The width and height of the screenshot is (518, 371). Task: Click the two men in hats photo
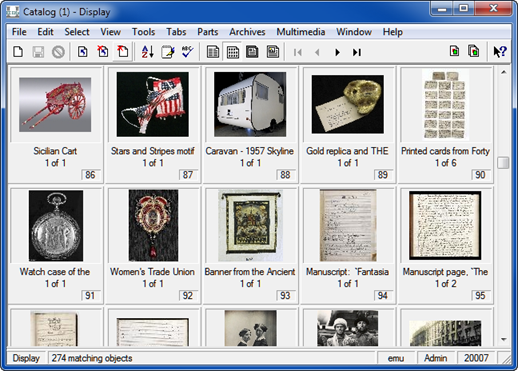click(x=348, y=328)
